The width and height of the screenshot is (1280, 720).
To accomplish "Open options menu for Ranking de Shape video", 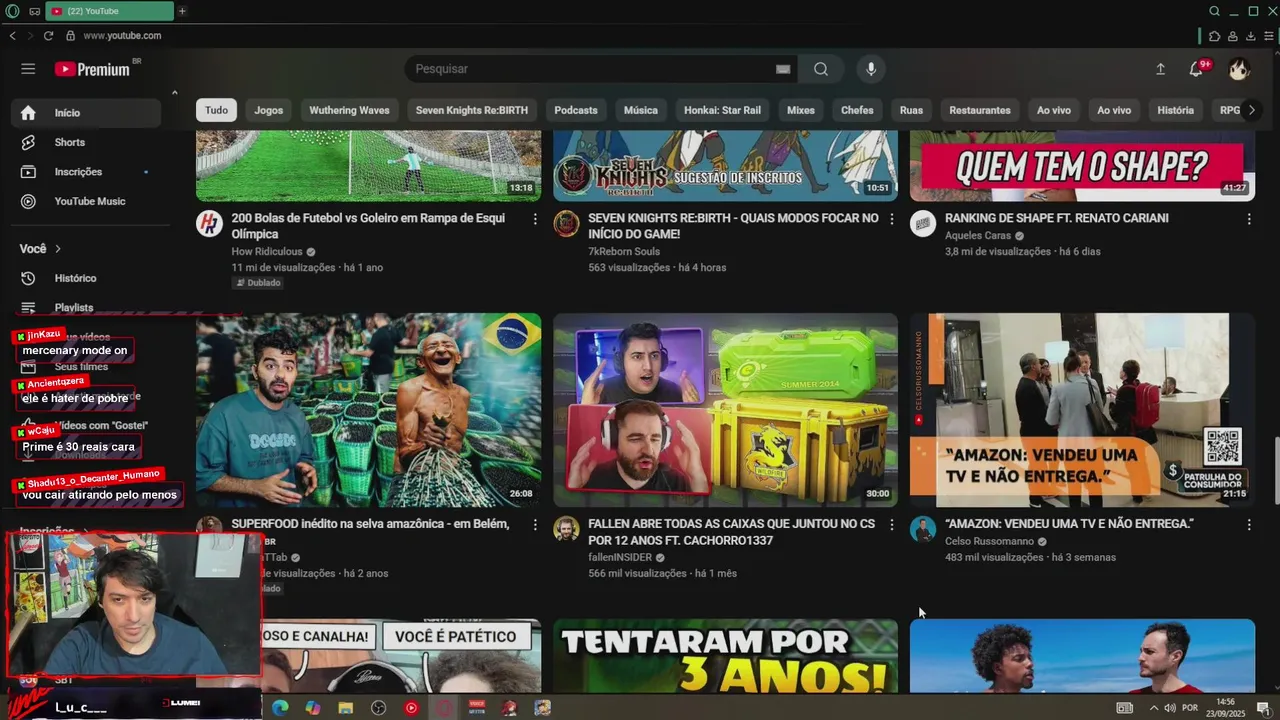I will point(1249,218).
